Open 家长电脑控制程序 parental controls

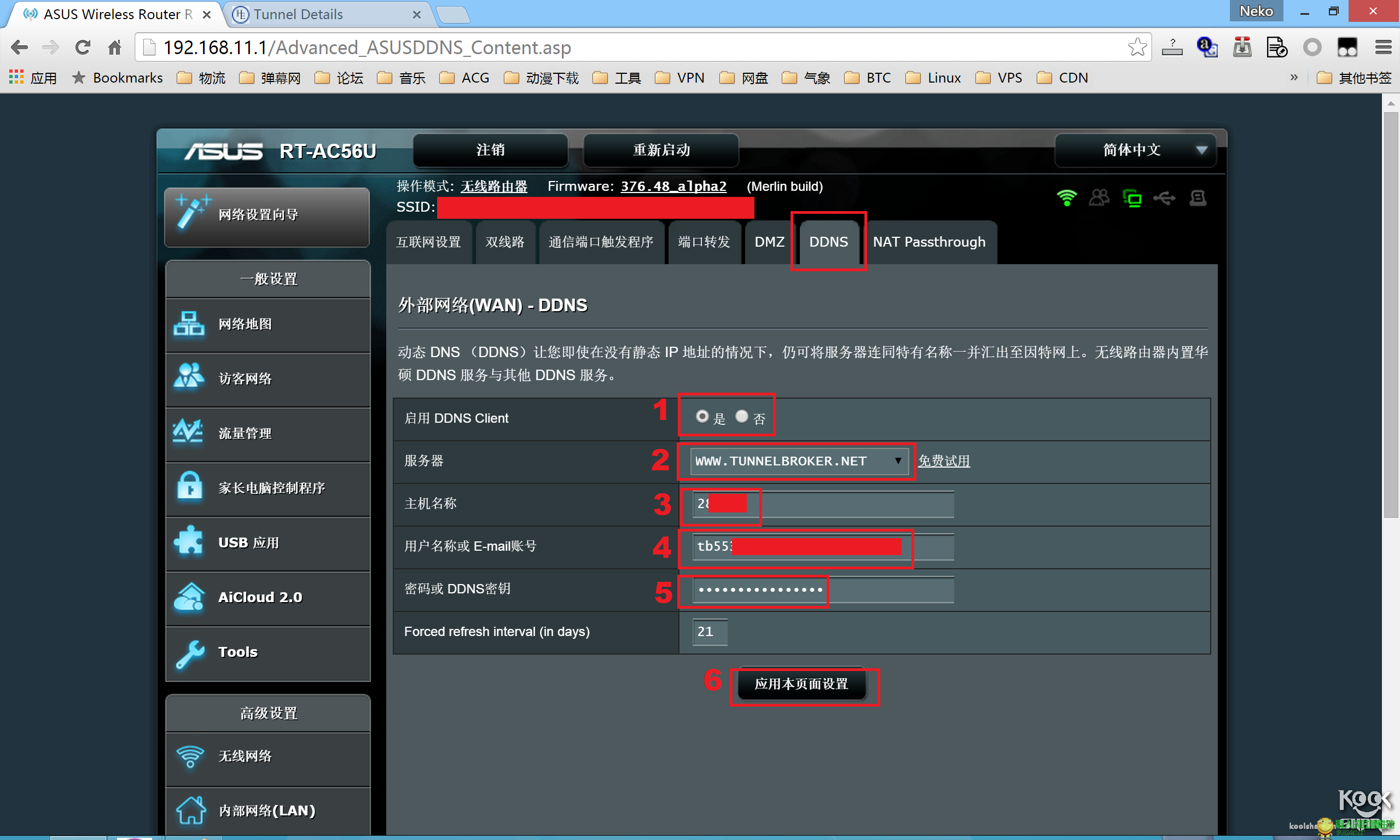268,488
